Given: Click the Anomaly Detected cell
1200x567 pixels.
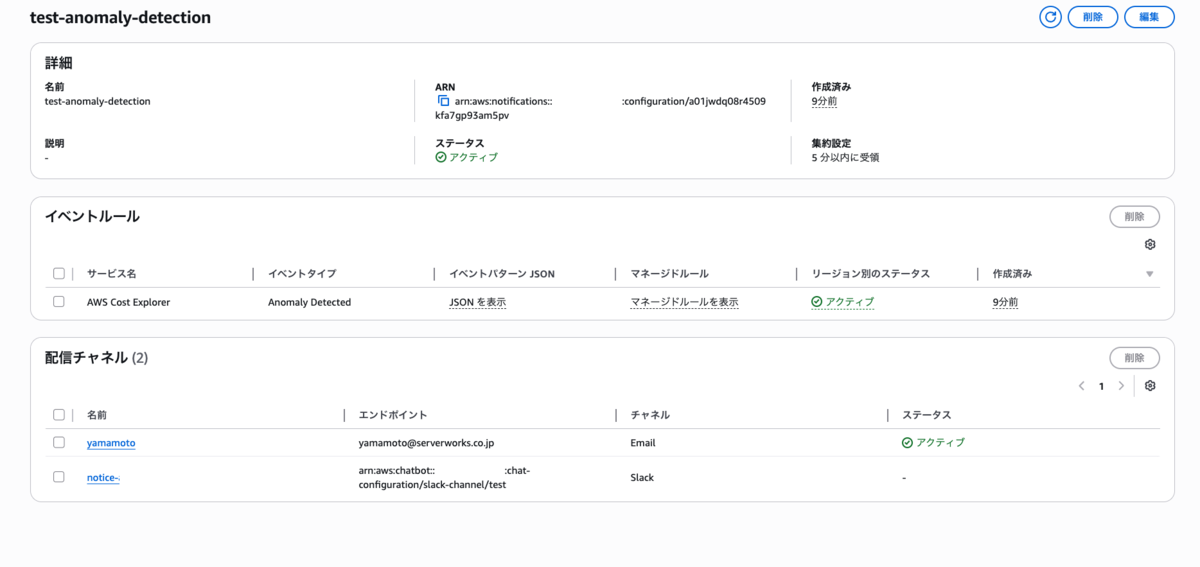Looking at the screenshot, I should (x=309, y=302).
